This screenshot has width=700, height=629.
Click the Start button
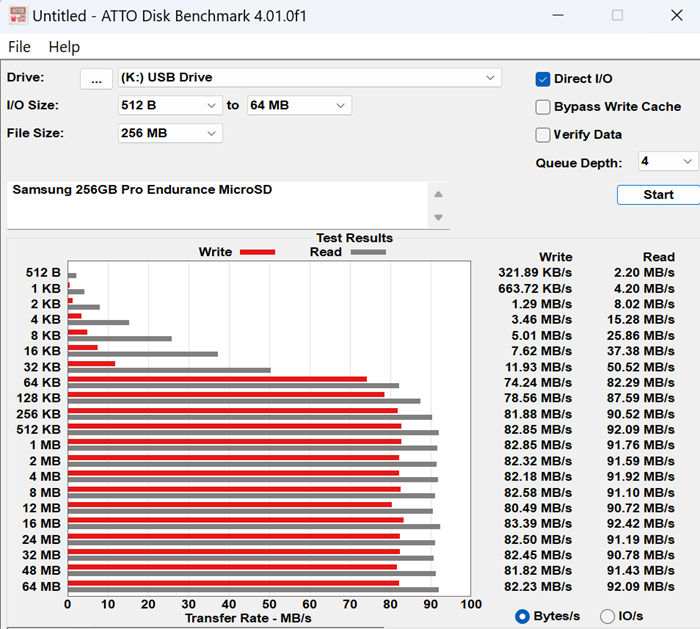pos(658,195)
